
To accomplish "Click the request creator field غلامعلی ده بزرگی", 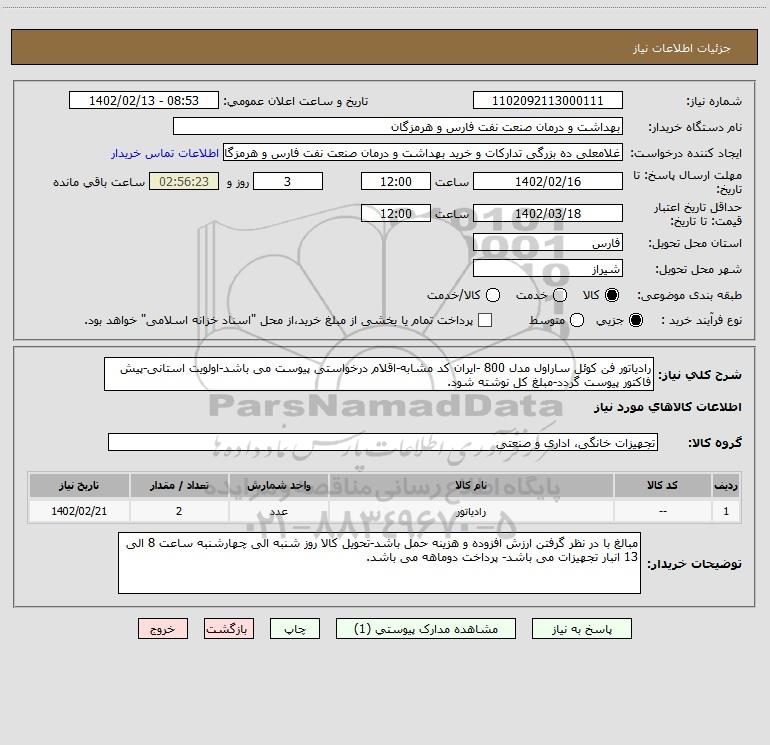I will pyautogui.click(x=423, y=153).
